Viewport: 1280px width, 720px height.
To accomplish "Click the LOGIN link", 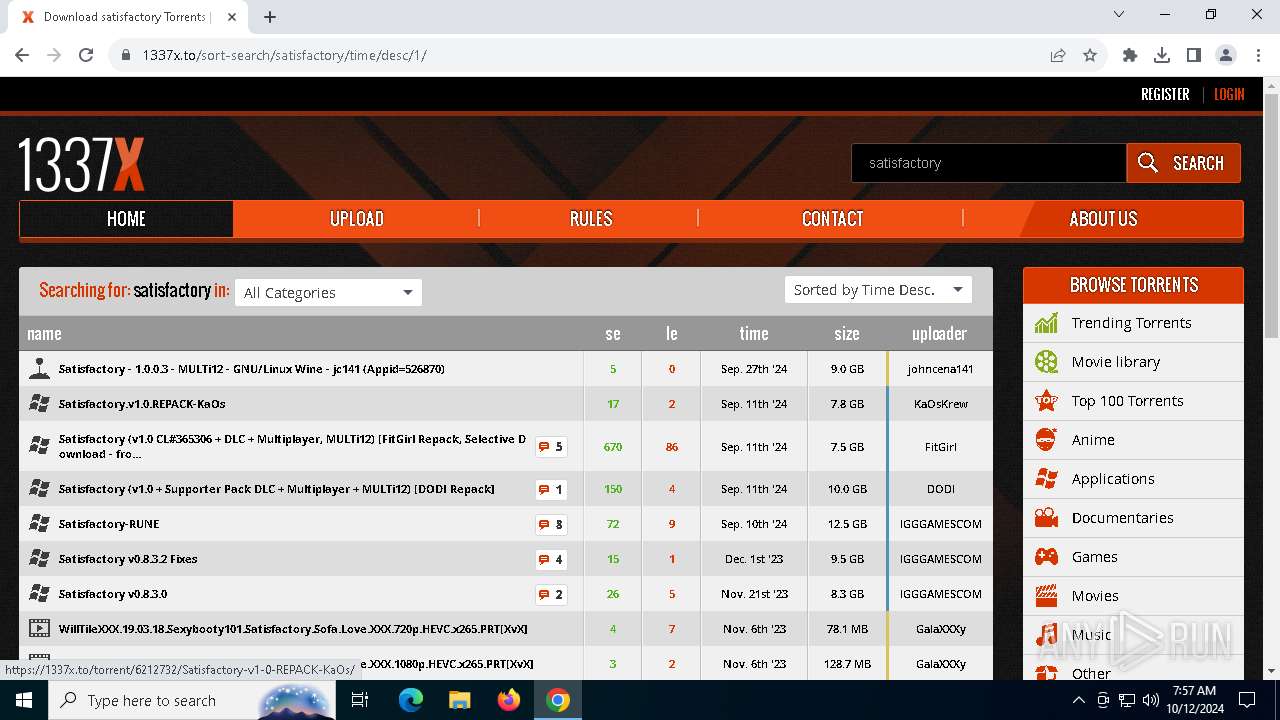I will click(x=1229, y=94).
